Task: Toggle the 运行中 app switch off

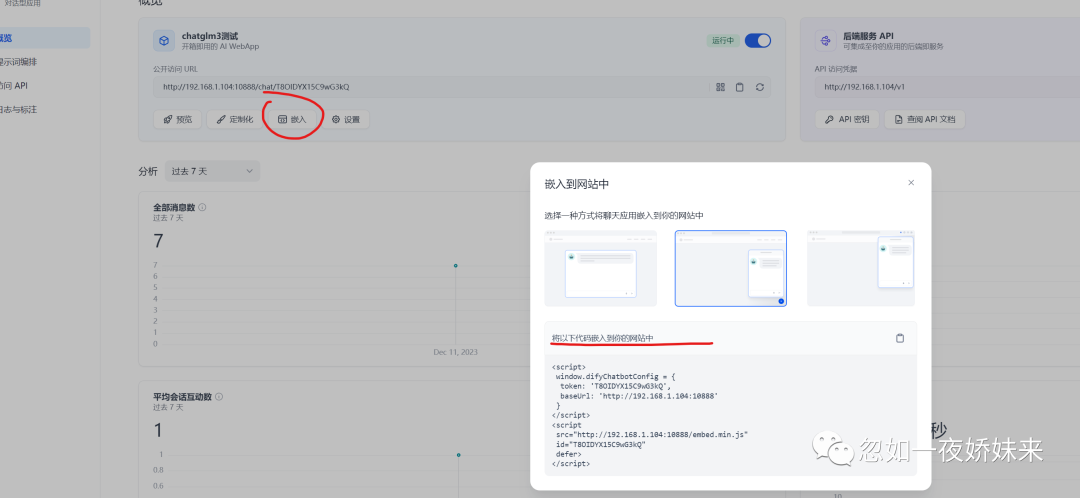Action: tap(758, 41)
